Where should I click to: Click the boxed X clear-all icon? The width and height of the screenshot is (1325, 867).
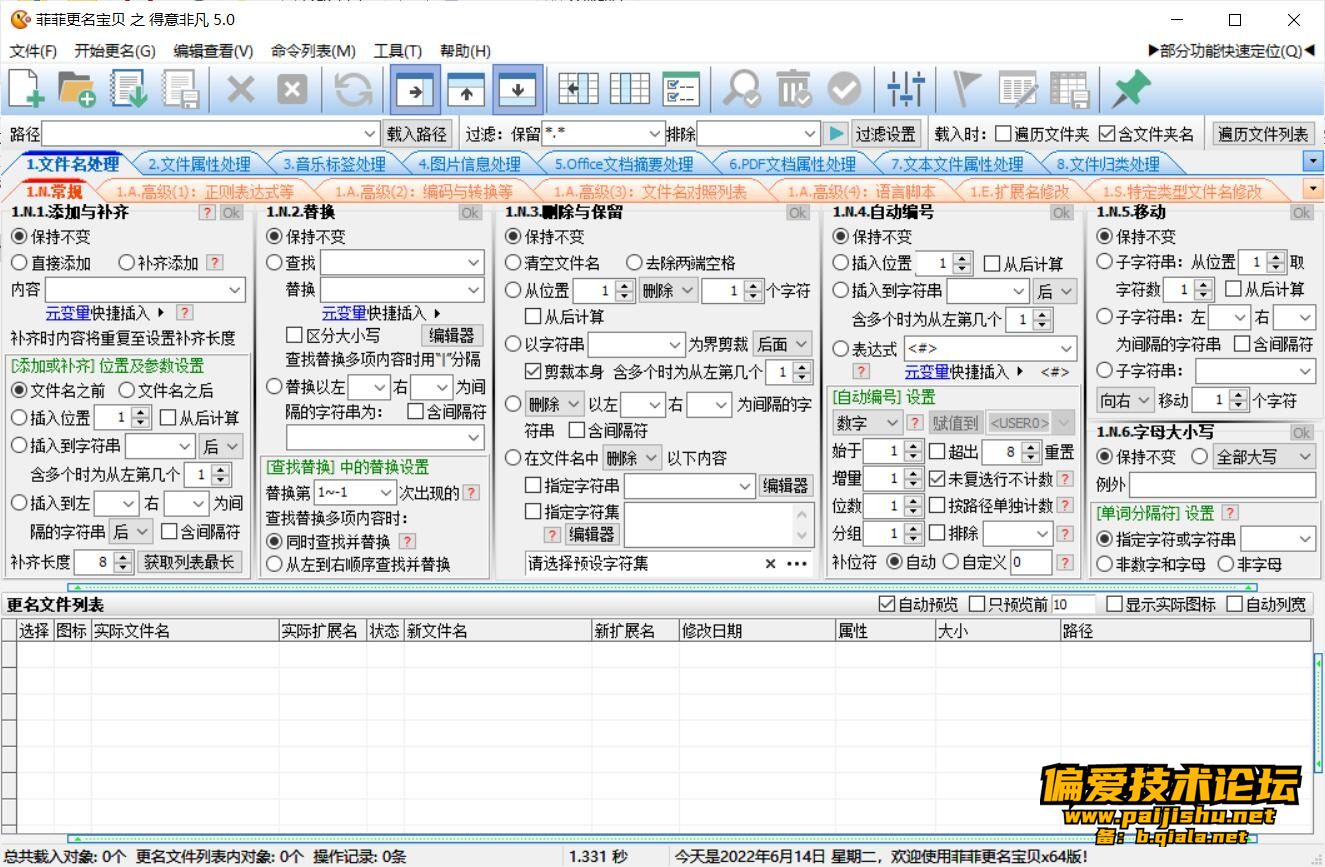(x=291, y=90)
